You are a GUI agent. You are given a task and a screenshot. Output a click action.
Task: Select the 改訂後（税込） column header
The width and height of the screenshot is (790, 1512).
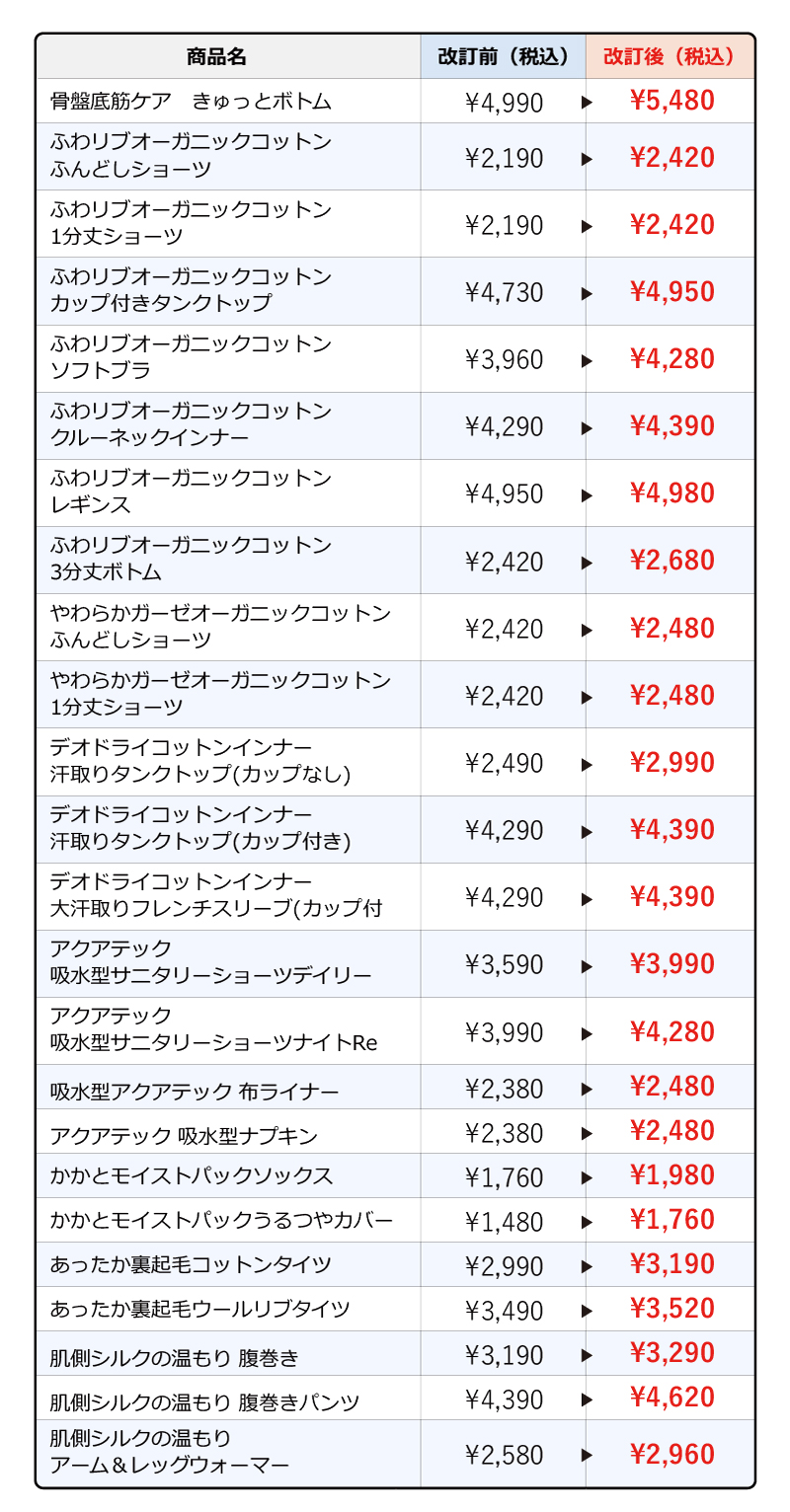[670, 57]
